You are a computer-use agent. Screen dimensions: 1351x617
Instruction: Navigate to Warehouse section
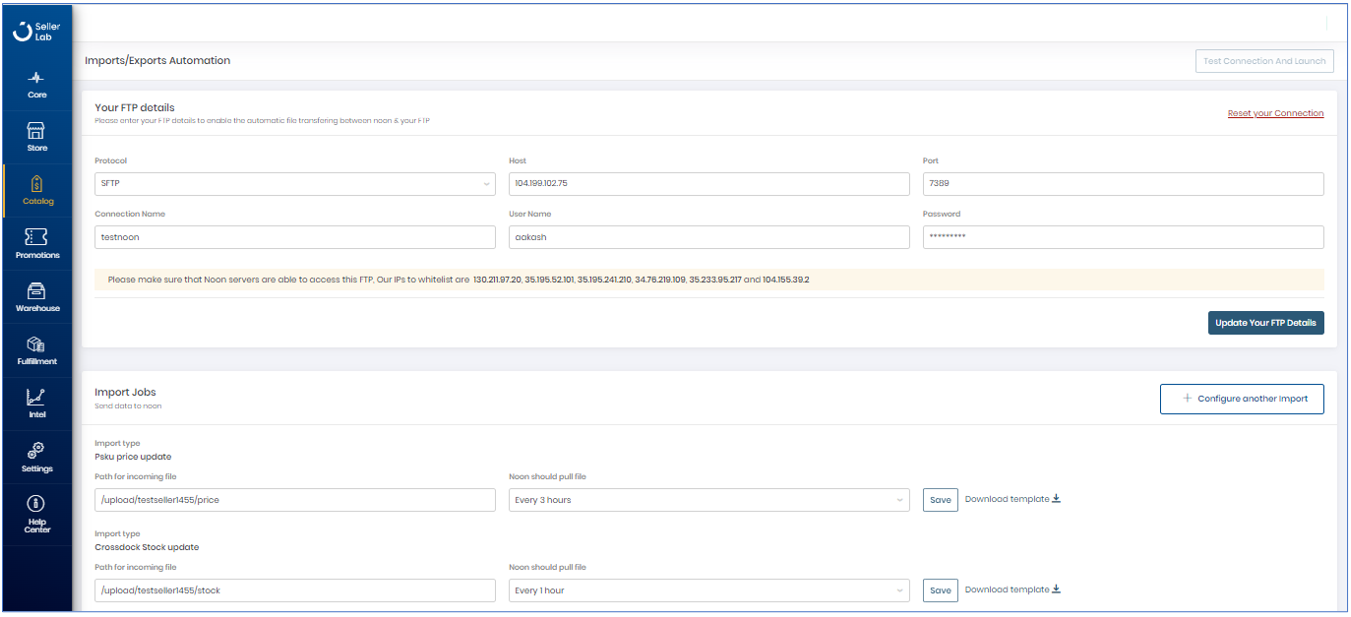tap(37, 297)
